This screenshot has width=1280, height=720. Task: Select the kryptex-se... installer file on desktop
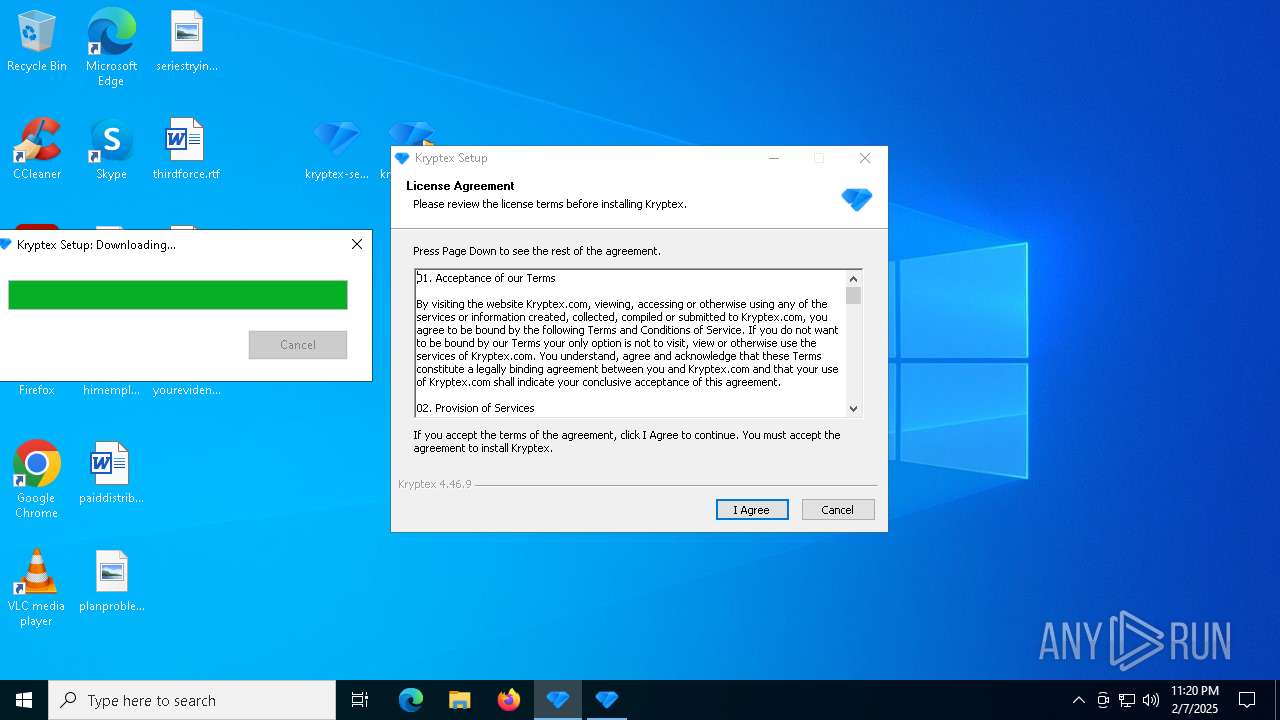pos(336,149)
